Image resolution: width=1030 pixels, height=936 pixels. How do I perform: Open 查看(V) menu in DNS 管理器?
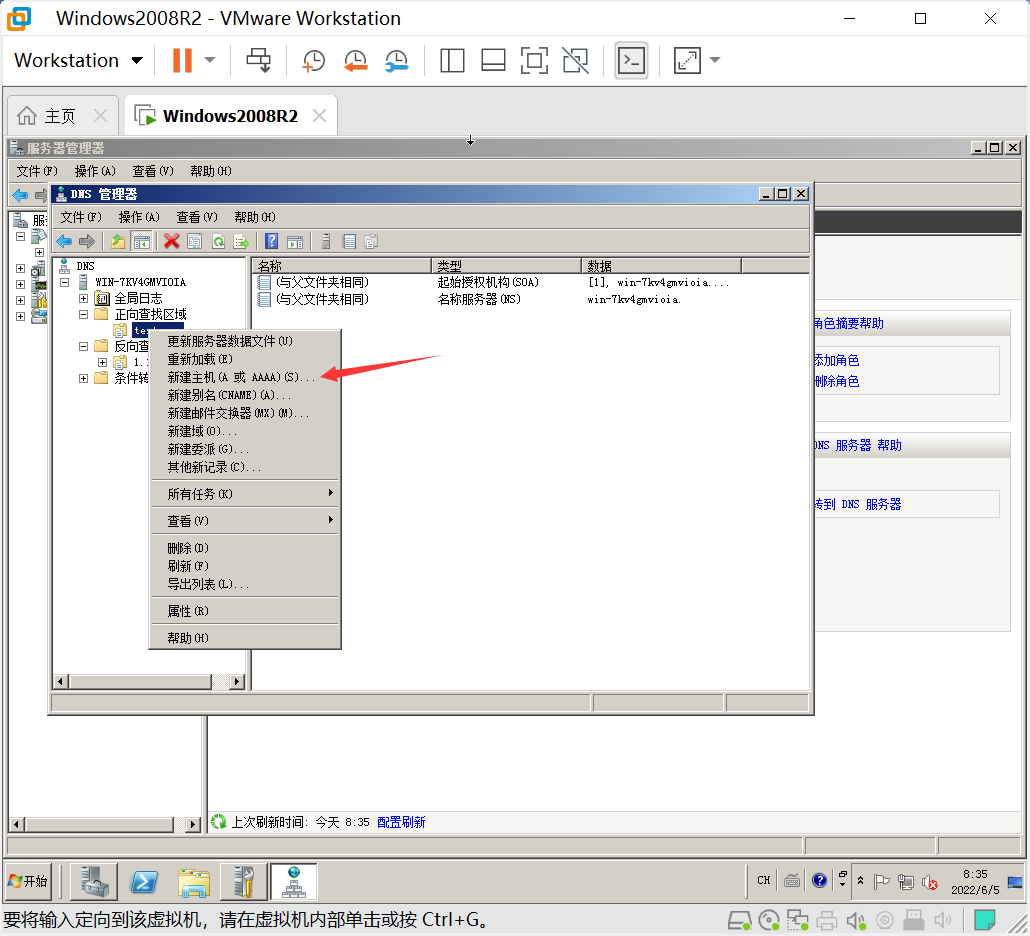pyautogui.click(x=196, y=217)
